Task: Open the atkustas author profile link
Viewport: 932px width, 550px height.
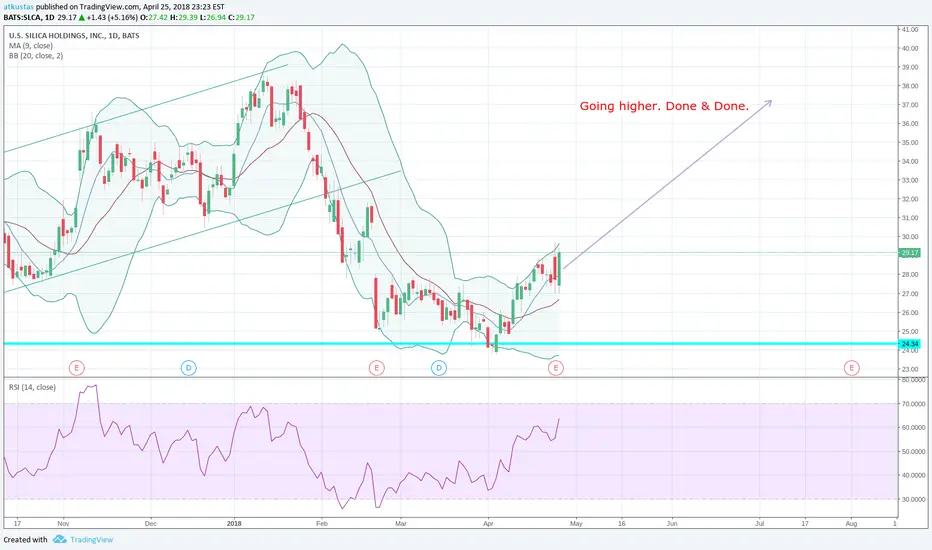Action: coord(18,7)
